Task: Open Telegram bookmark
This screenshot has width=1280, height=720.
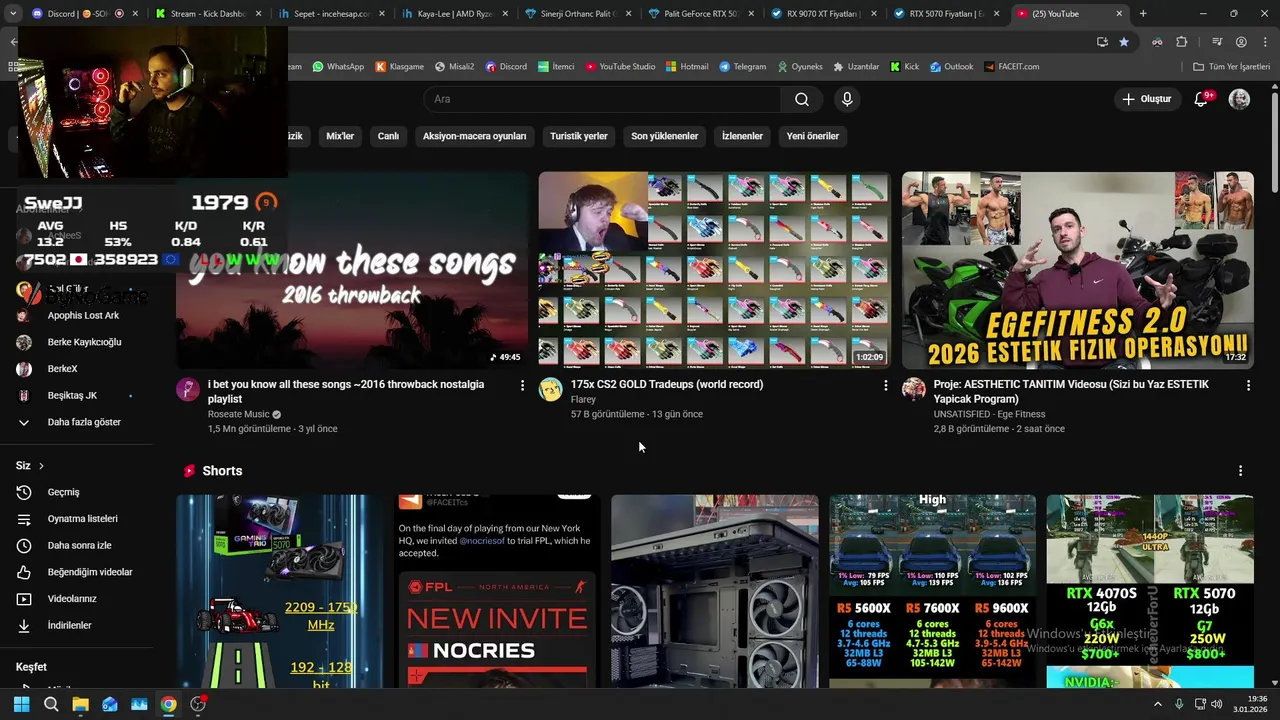Action: (742, 67)
